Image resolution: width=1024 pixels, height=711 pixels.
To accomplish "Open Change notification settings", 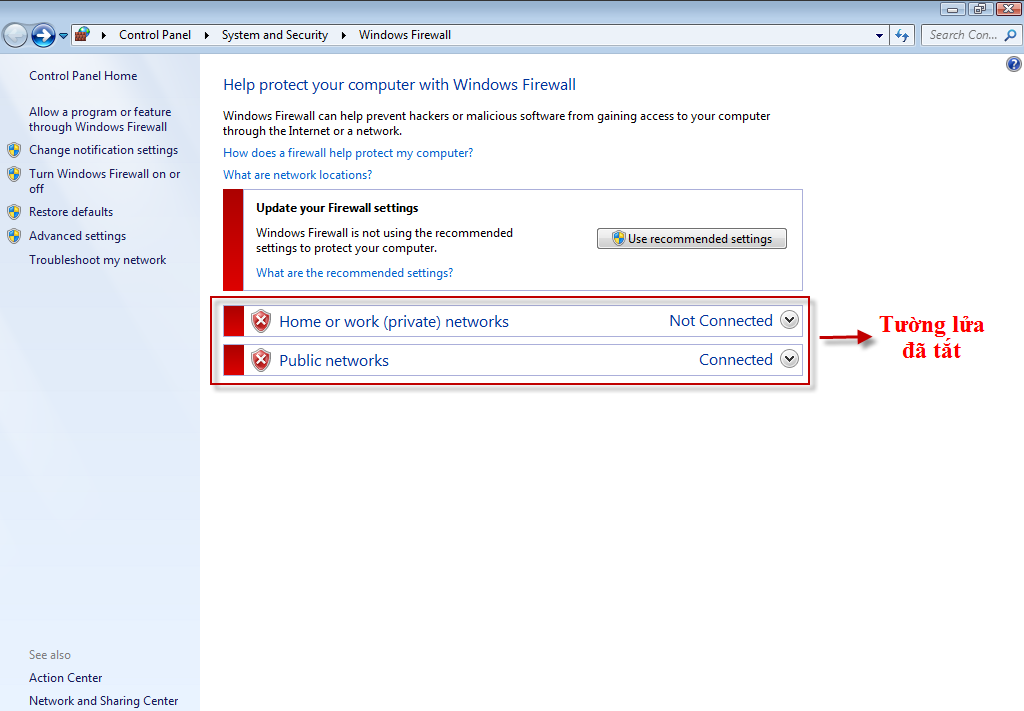I will [103, 150].
